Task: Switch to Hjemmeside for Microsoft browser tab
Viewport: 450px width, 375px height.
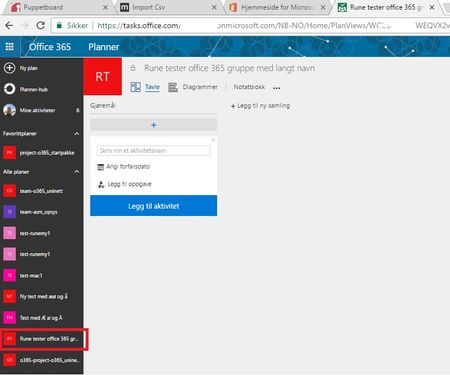Action: coord(277,7)
